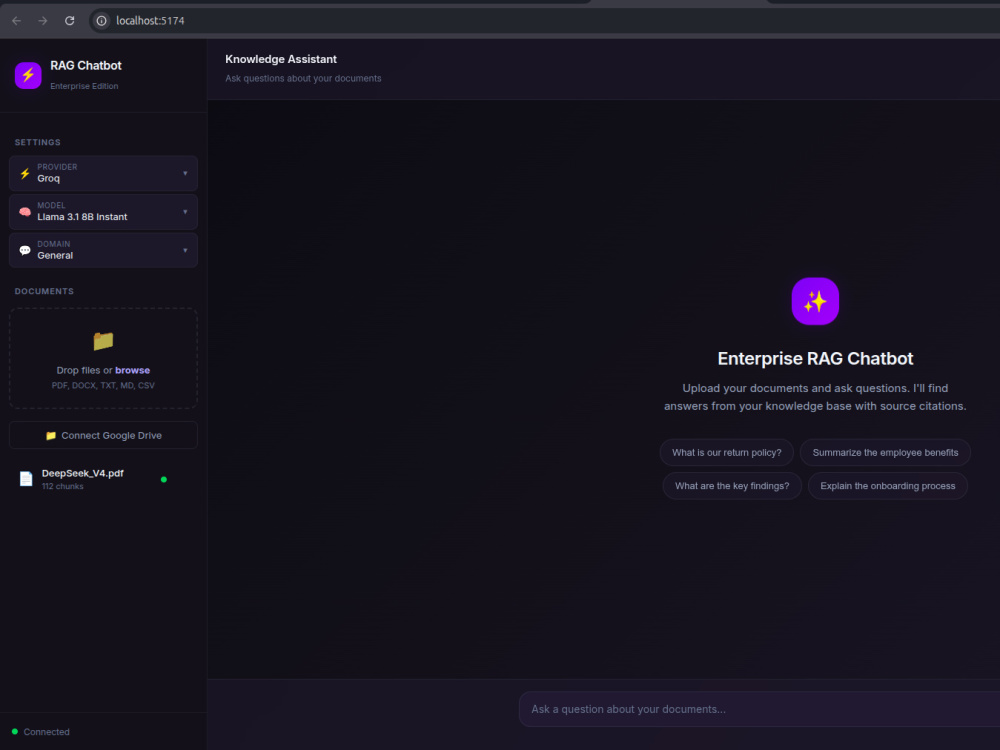This screenshot has height=750, width=1000.
Task: Select suggestion 'What is our return policy?'
Action: (726, 452)
